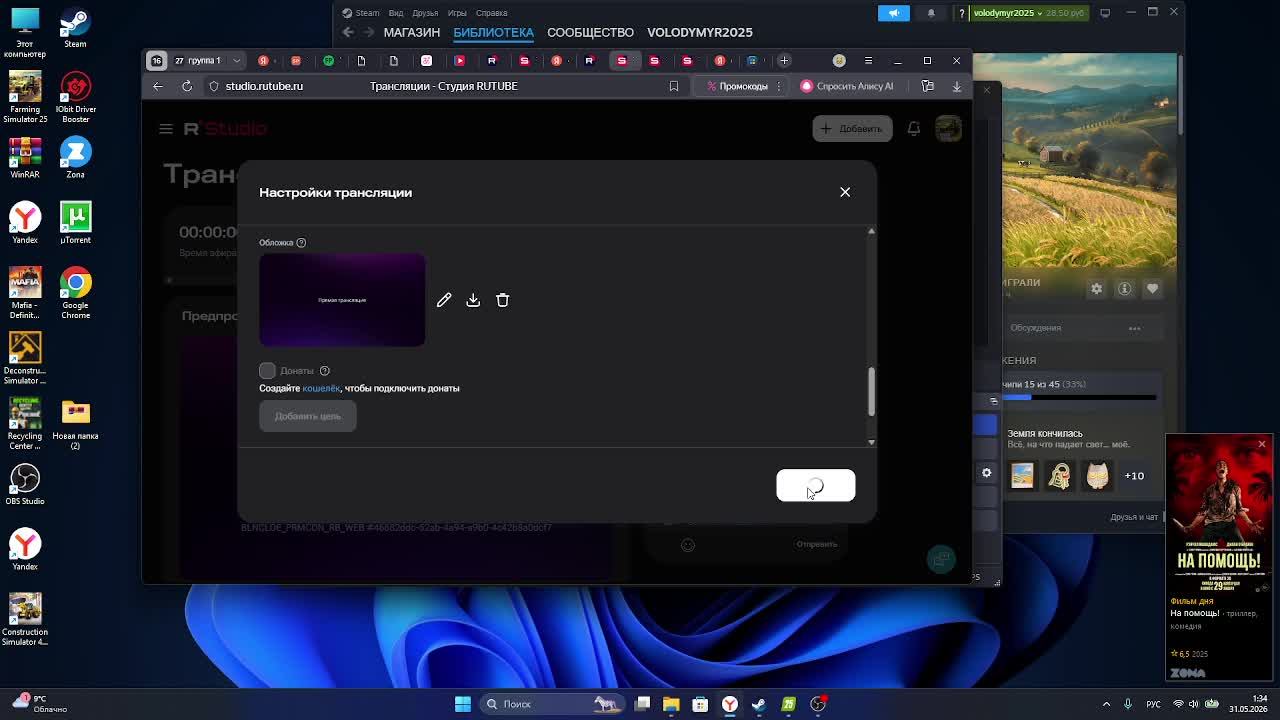Viewport: 1280px width, 720px height.
Task: Close the Zona movie popup ad
Action: click(1262, 444)
